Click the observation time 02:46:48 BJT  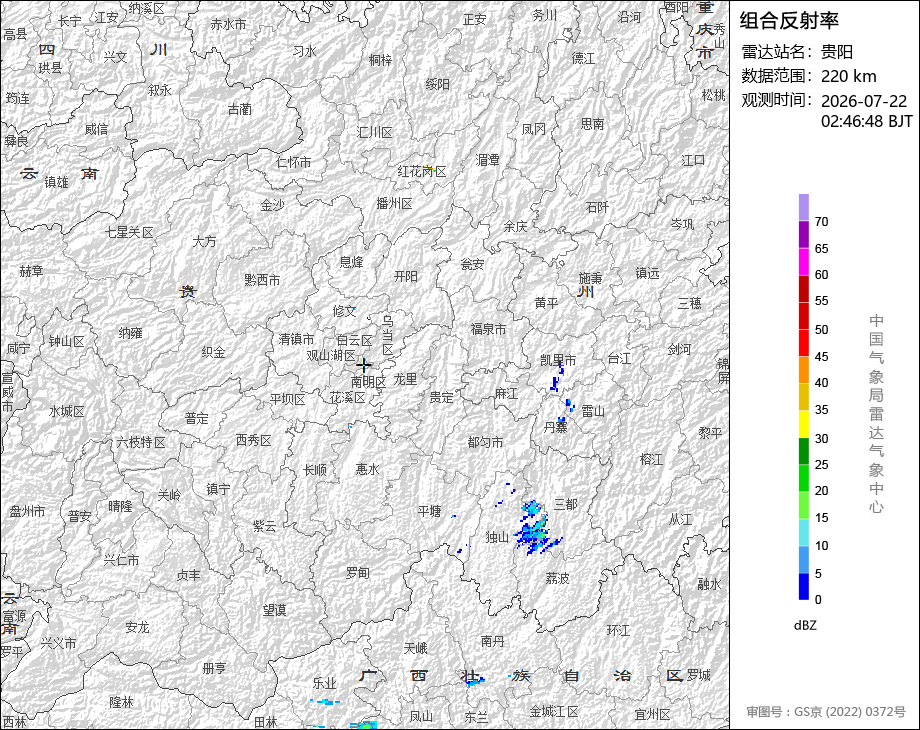pyautogui.click(x=867, y=121)
